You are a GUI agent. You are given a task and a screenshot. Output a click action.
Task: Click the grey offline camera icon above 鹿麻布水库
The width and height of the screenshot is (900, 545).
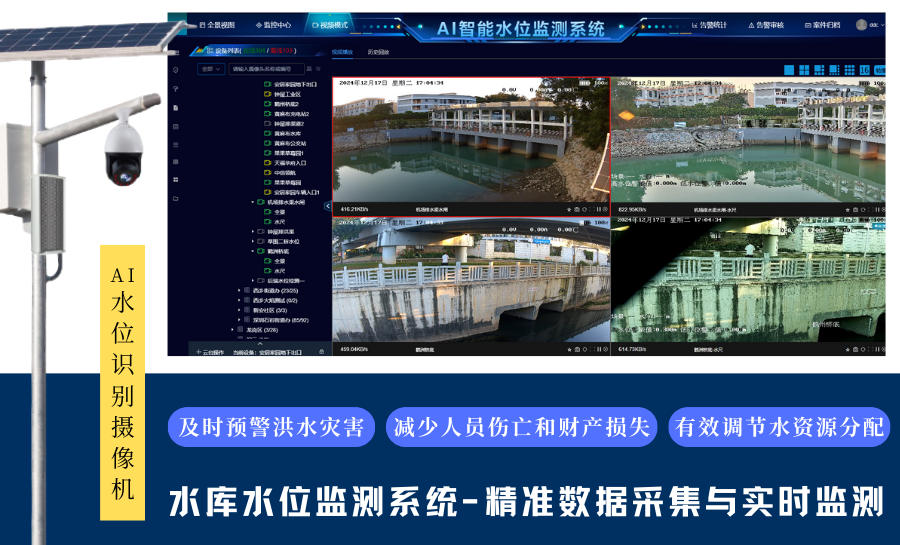click(x=267, y=124)
